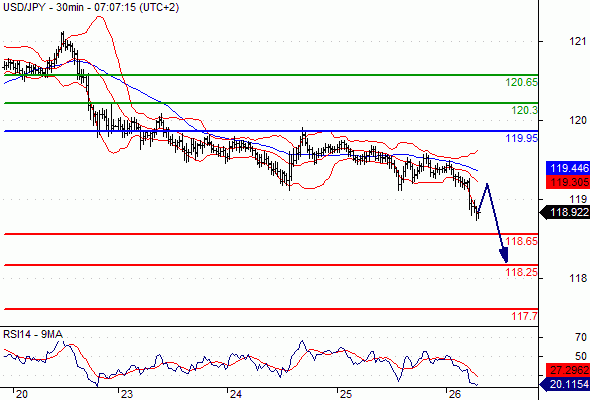The image size is (590, 400).
Task: Click date marker 23 on time axis
Action: coord(127,394)
